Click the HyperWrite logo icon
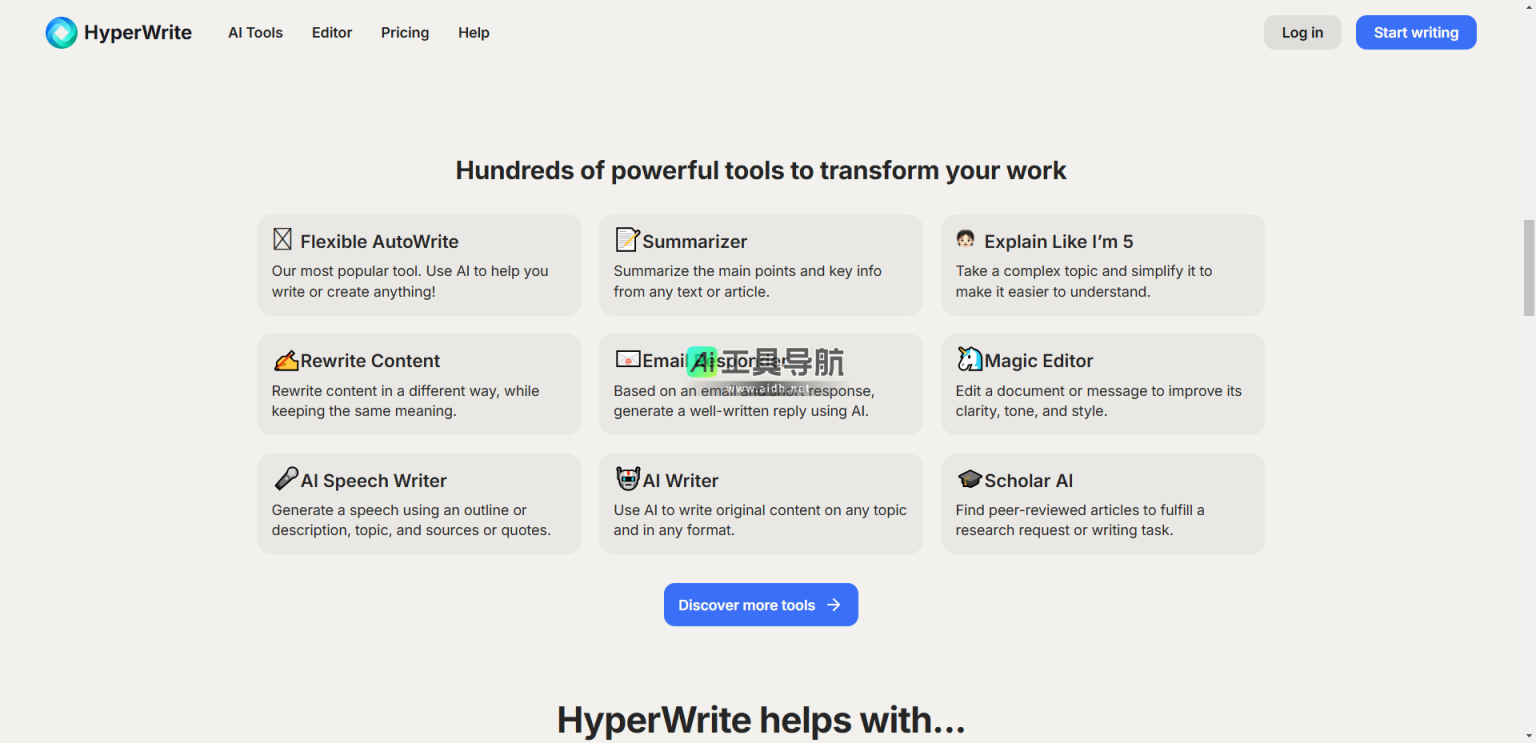The width and height of the screenshot is (1536, 743). point(60,32)
